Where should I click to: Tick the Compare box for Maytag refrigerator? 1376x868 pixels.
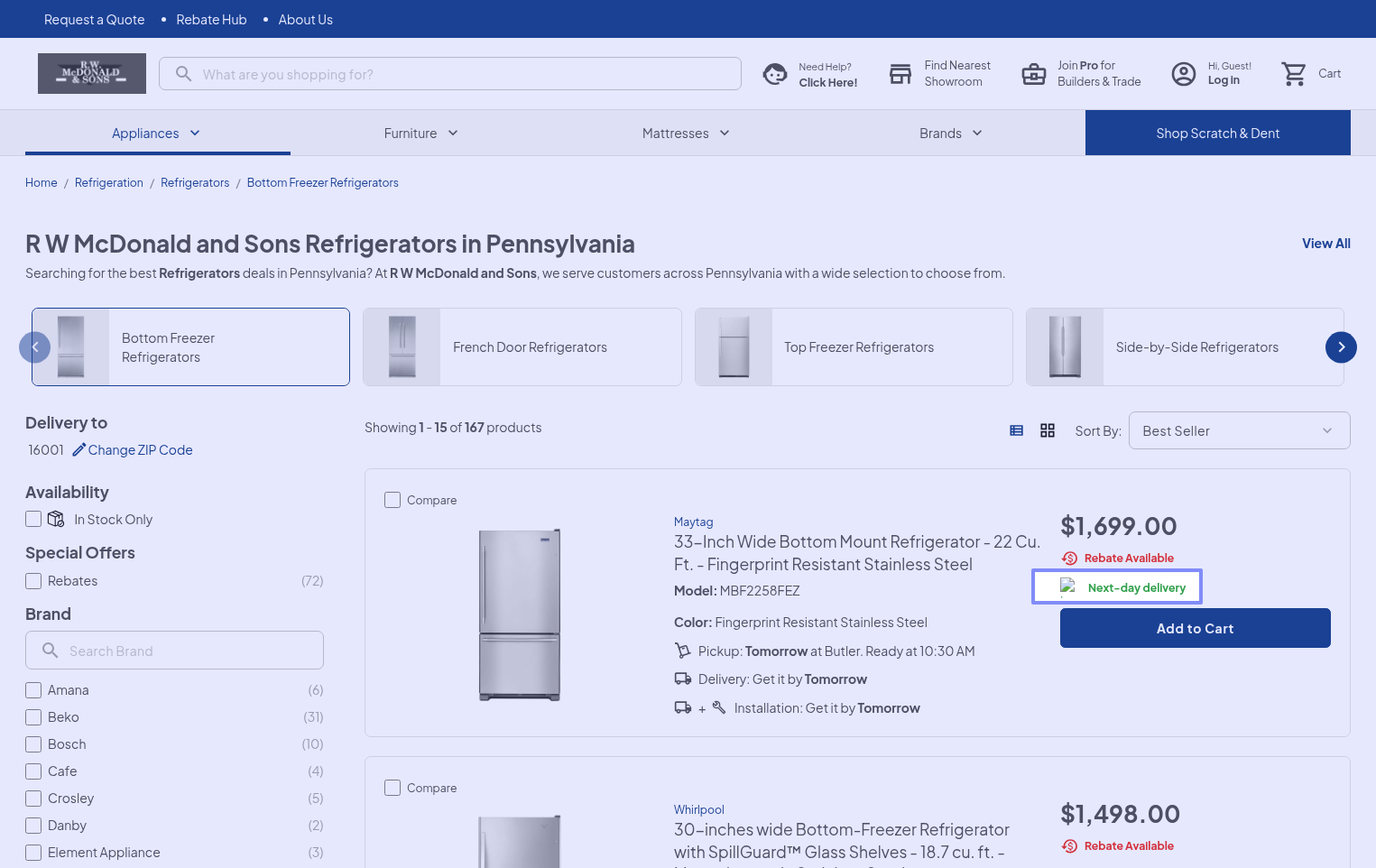(x=392, y=500)
